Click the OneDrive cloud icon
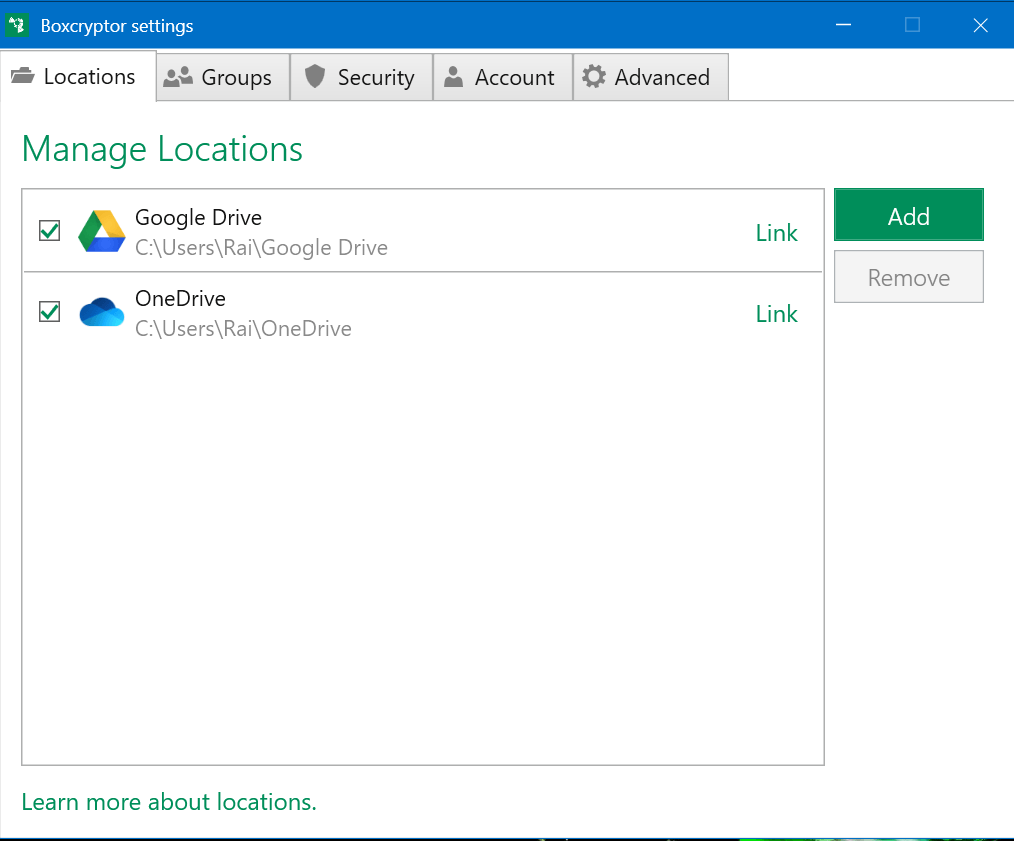The height and width of the screenshot is (841, 1014). pos(102,312)
